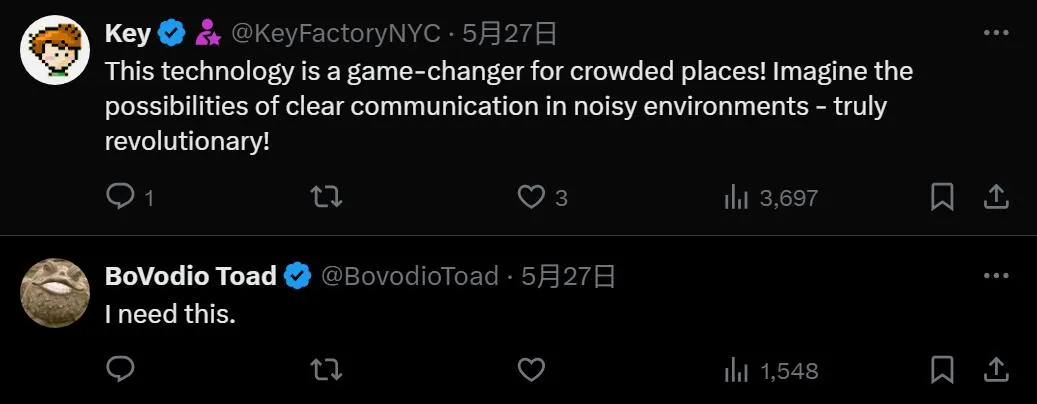This screenshot has width=1037, height=404.
Task: Share BoVodio Toad's tweet
Action: pos(997,370)
